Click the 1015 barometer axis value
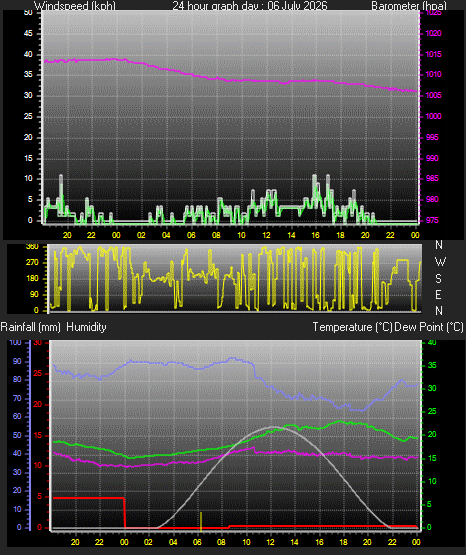The height and width of the screenshot is (555, 466). 433,54
